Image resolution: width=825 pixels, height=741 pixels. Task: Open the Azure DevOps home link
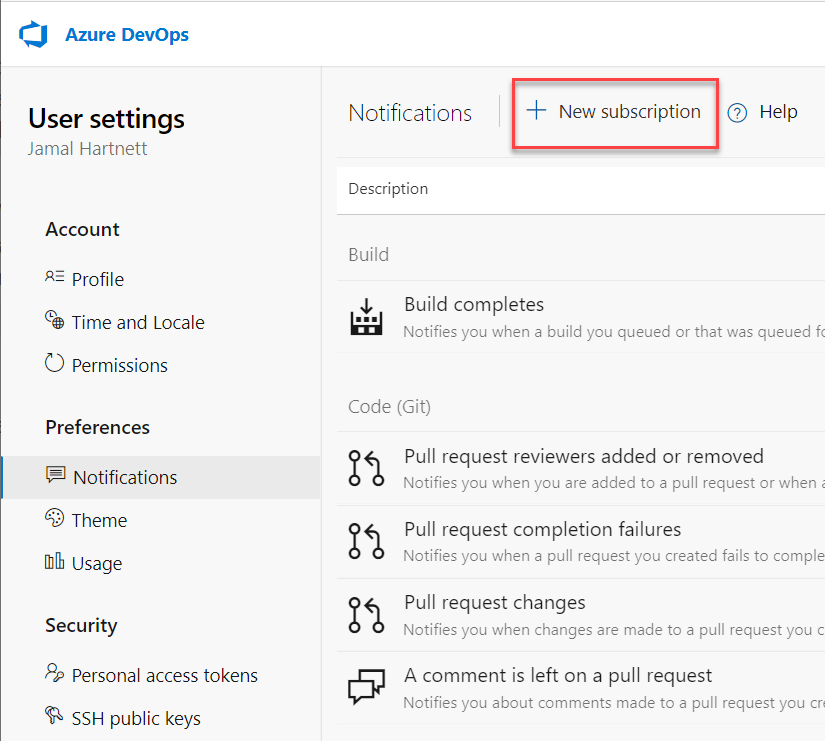tap(127, 35)
